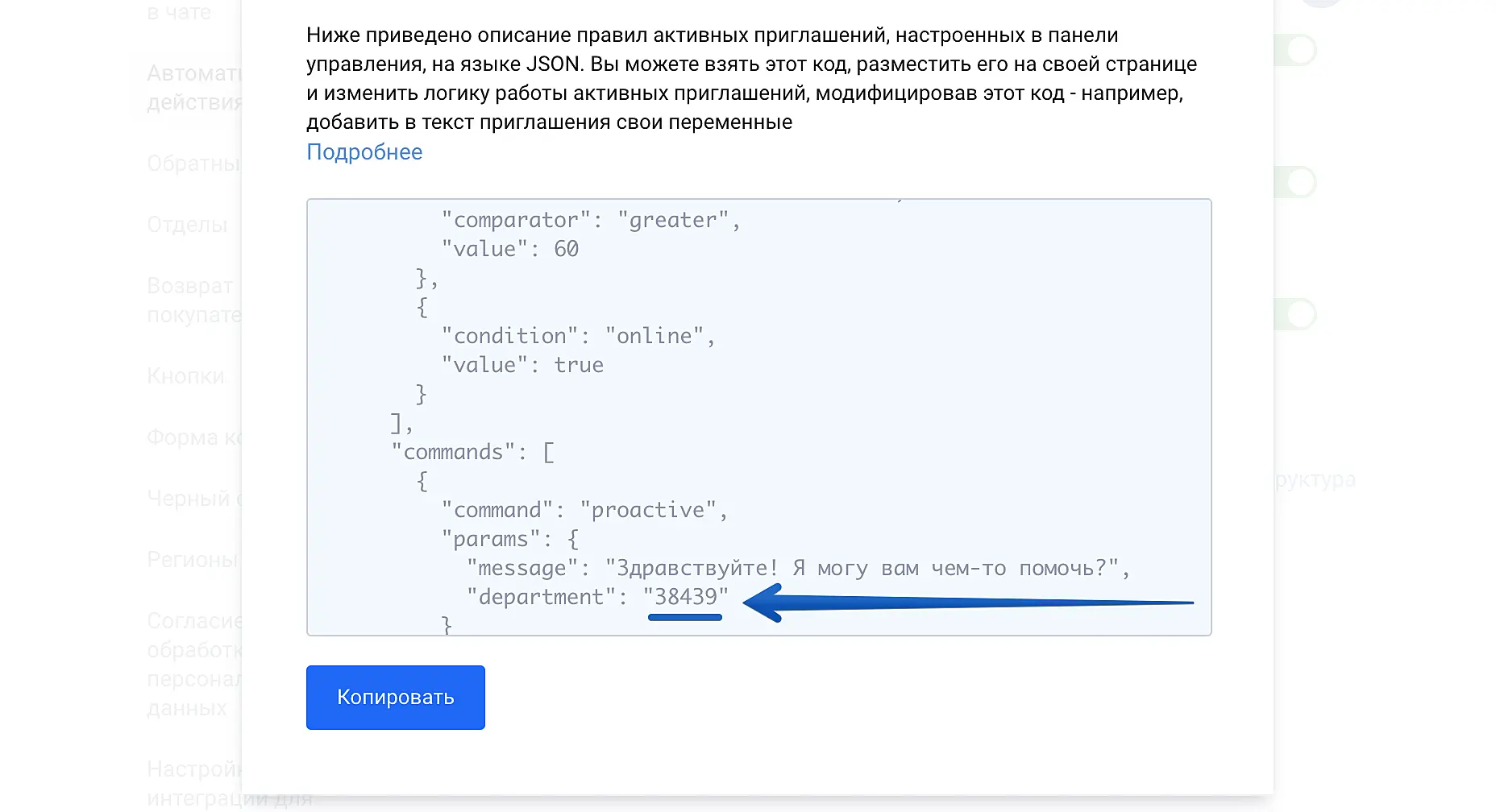This screenshot has width=1496, height=812.
Task: Open the Черный список sidebar item
Action: tap(193, 499)
